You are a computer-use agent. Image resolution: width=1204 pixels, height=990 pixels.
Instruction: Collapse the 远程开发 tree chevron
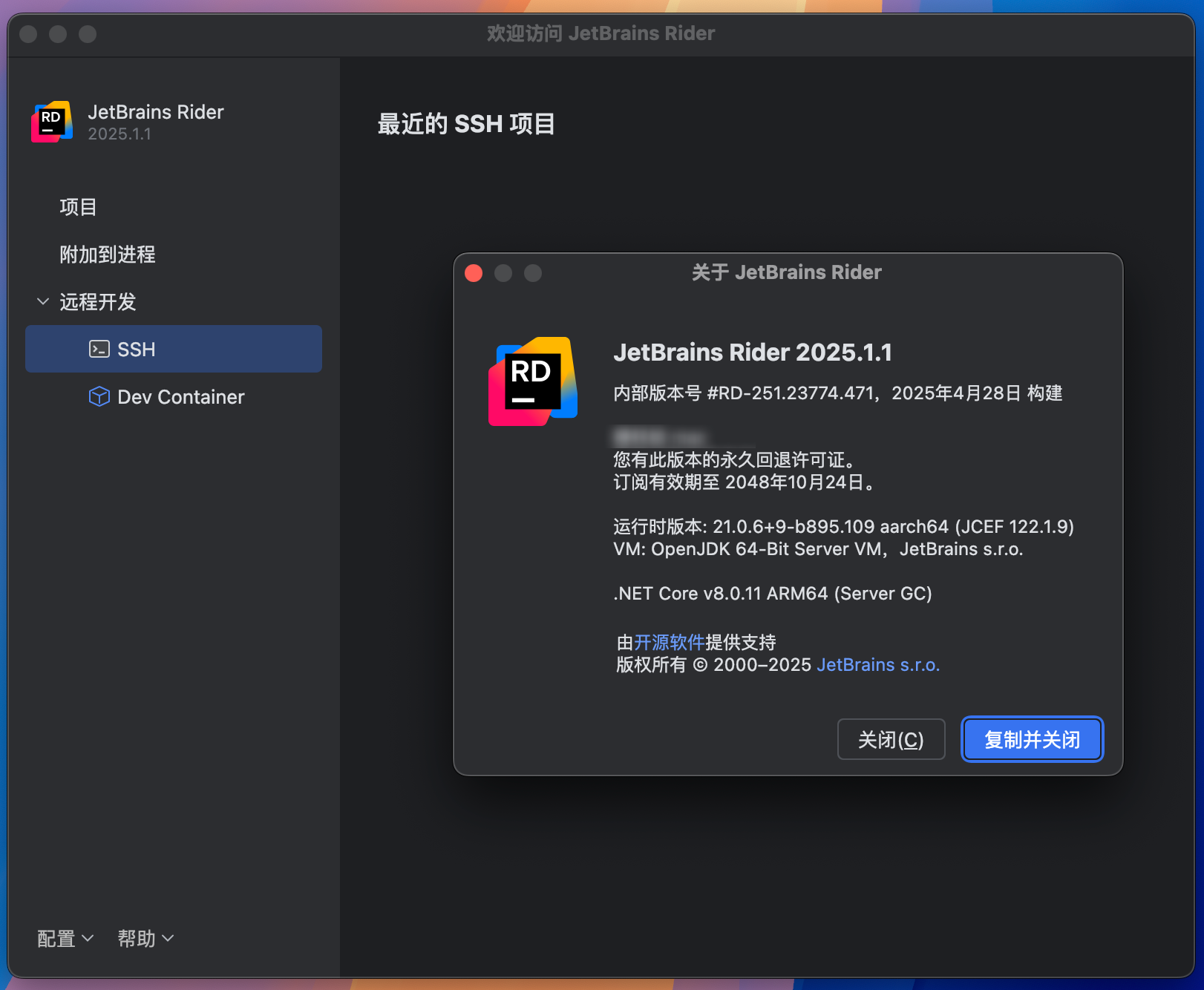(x=43, y=301)
